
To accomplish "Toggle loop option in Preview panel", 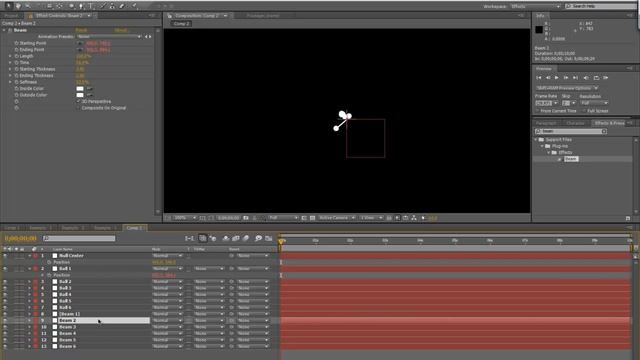I will 596,78.
